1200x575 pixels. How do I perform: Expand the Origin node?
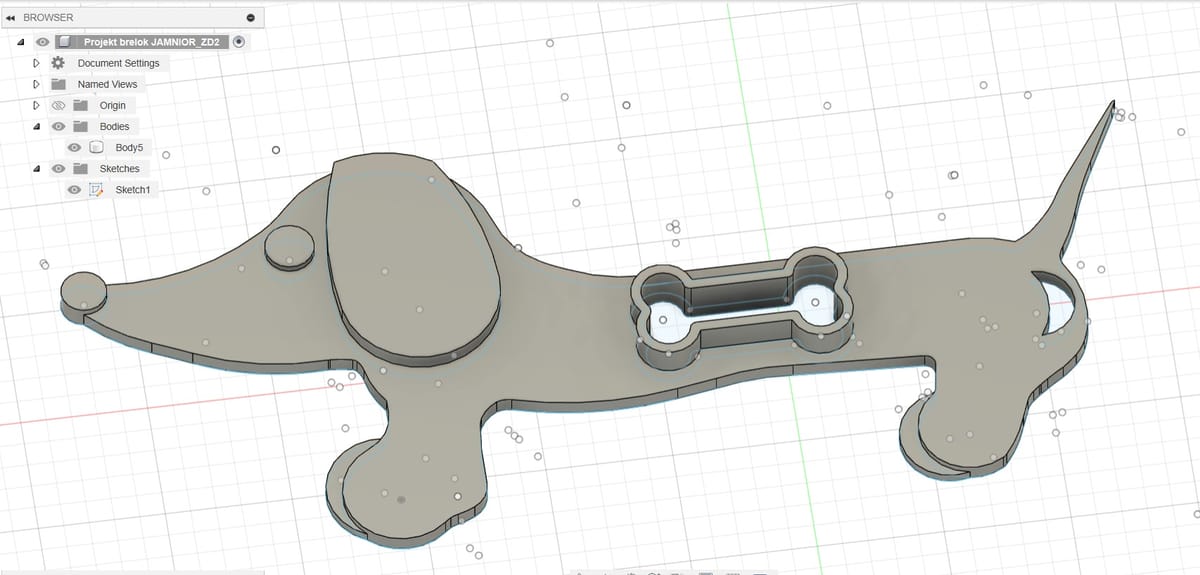coord(36,105)
